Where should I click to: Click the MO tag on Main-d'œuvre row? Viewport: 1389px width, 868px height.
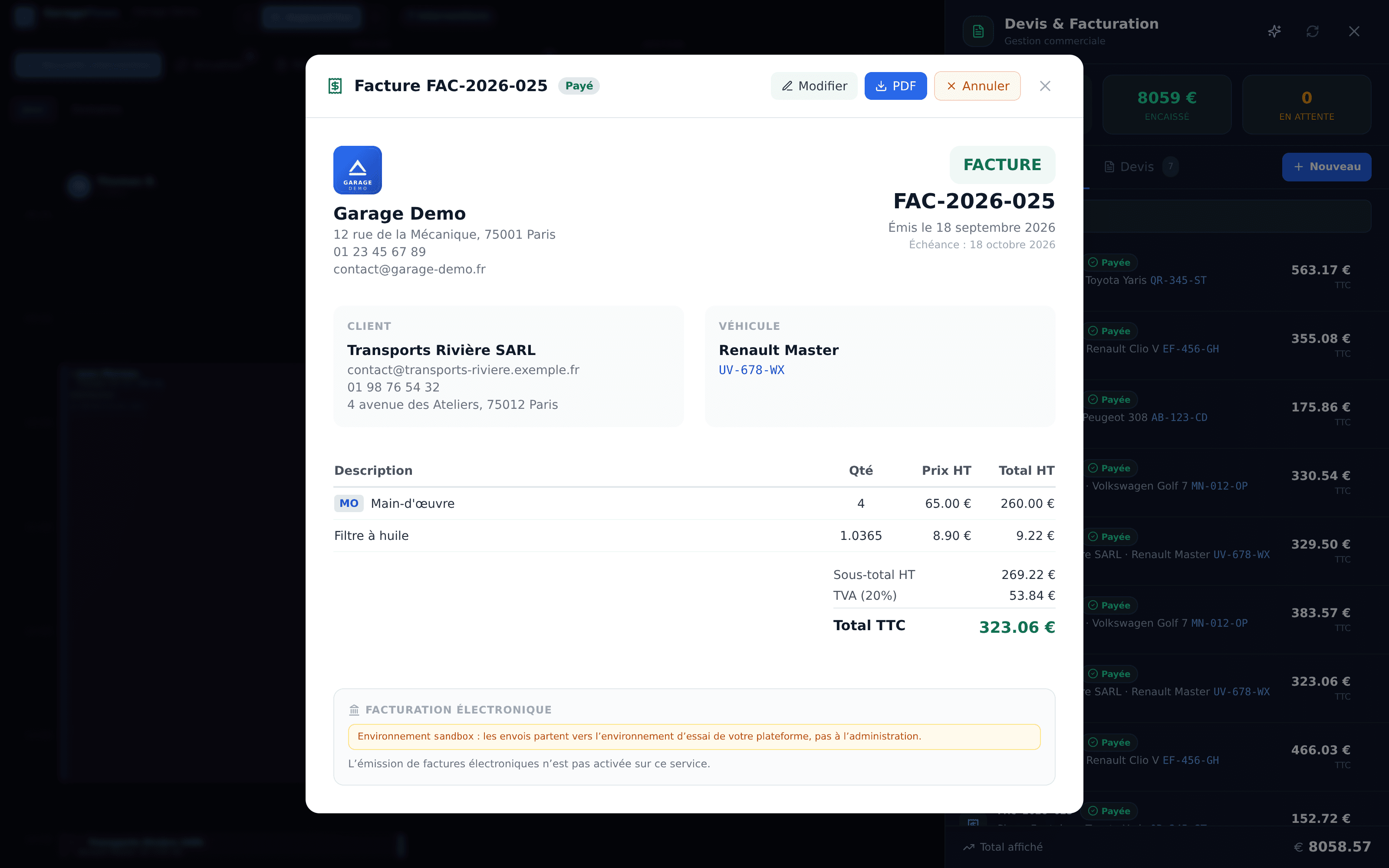point(349,503)
